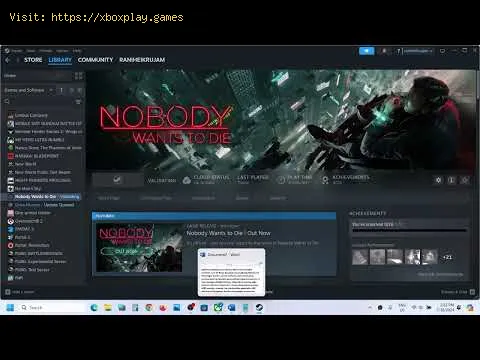Select 'Limbus Company' in game list
Image resolution: width=480 pixels, height=360 pixels.
31,115
